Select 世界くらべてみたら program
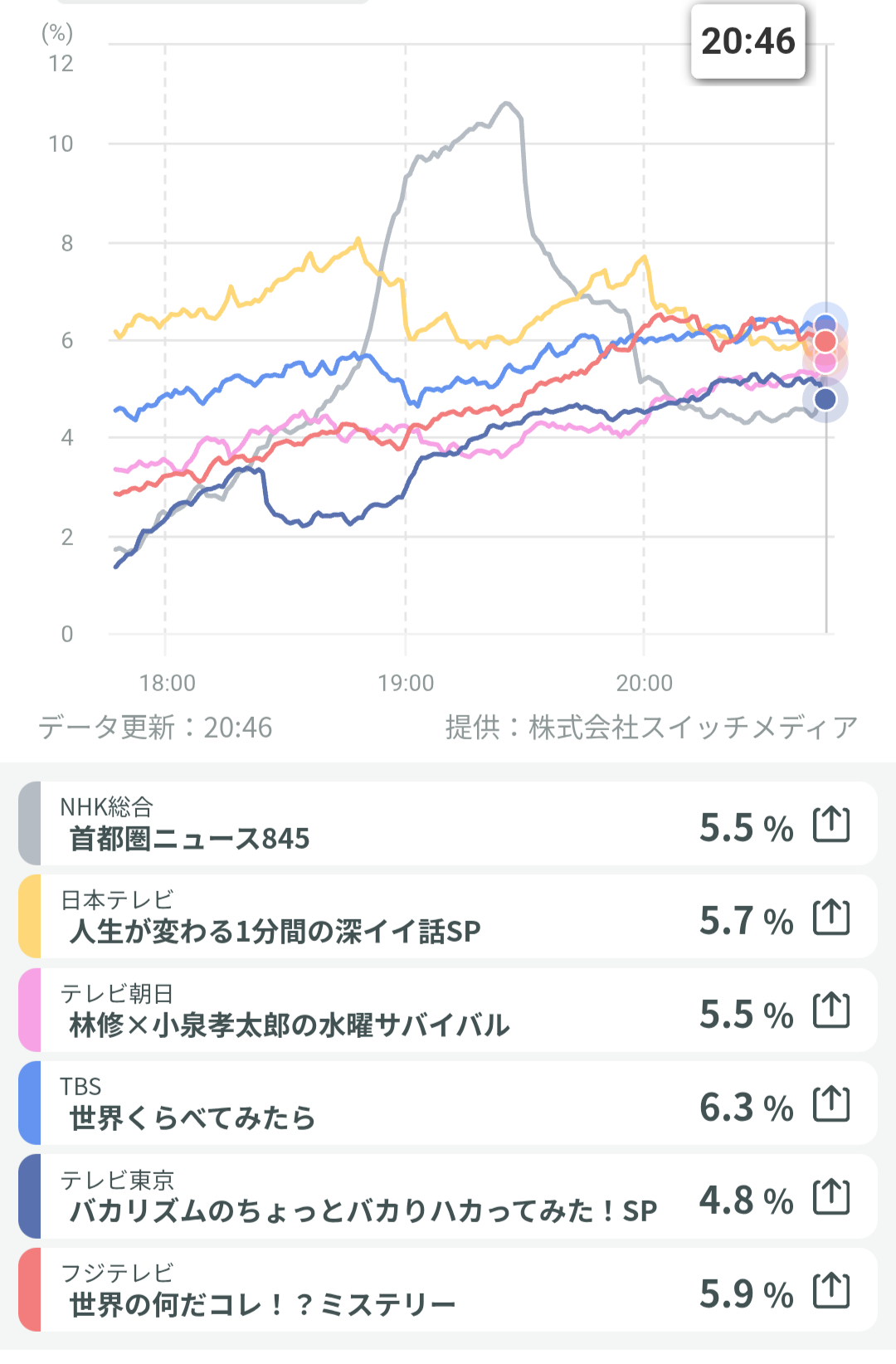The image size is (896, 1364). tap(192, 1118)
